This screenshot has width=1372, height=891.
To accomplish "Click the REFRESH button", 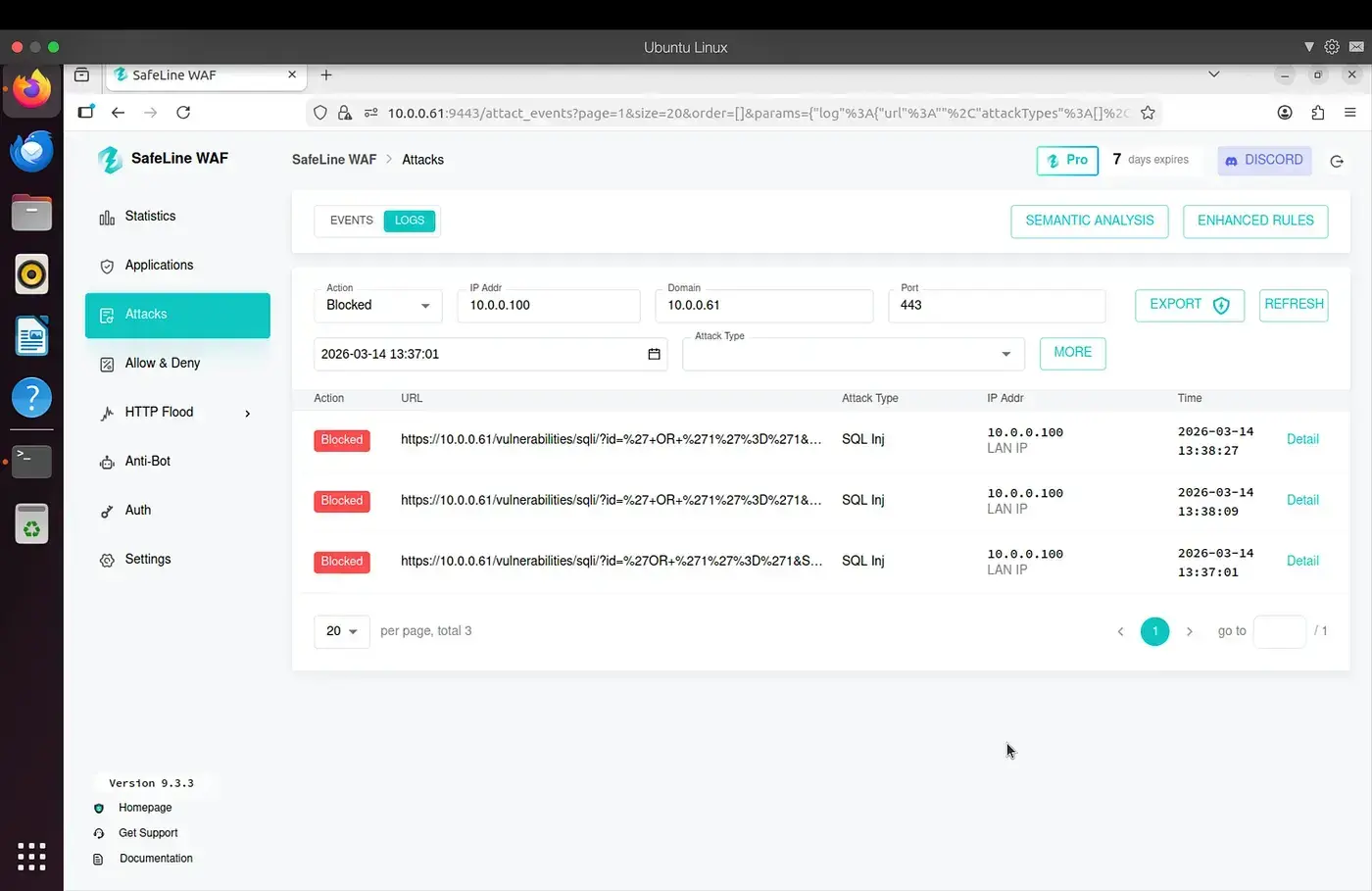I will pyautogui.click(x=1294, y=305).
